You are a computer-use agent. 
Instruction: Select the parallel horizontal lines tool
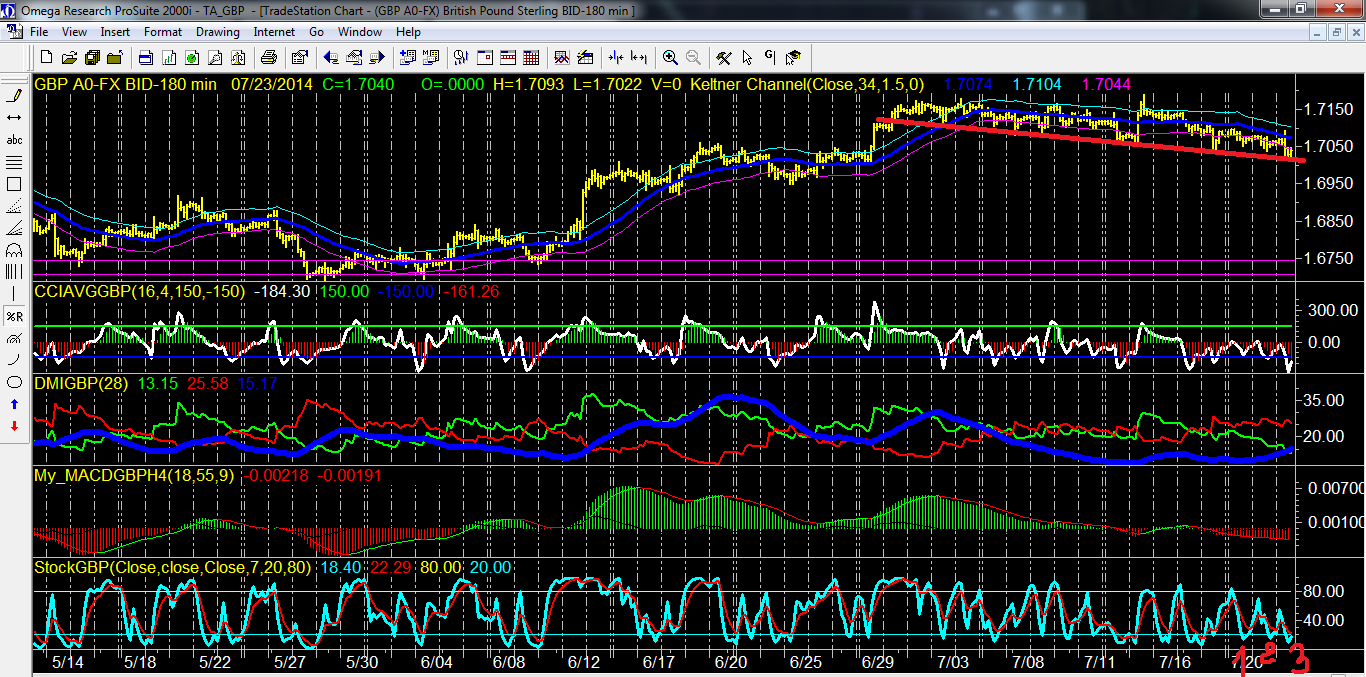click(x=14, y=162)
